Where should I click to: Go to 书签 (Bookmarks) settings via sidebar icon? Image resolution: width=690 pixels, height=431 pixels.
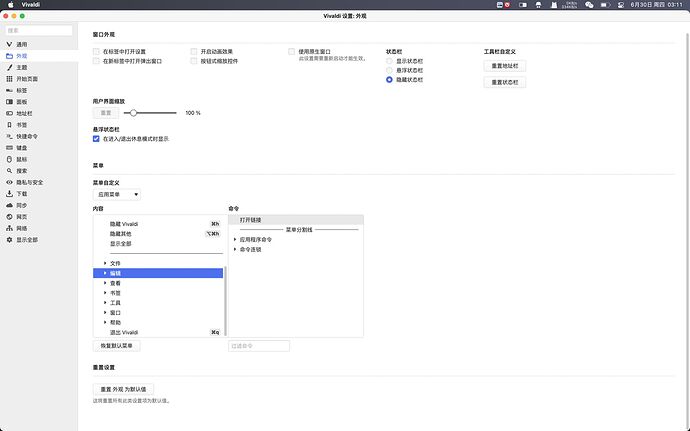click(9, 124)
